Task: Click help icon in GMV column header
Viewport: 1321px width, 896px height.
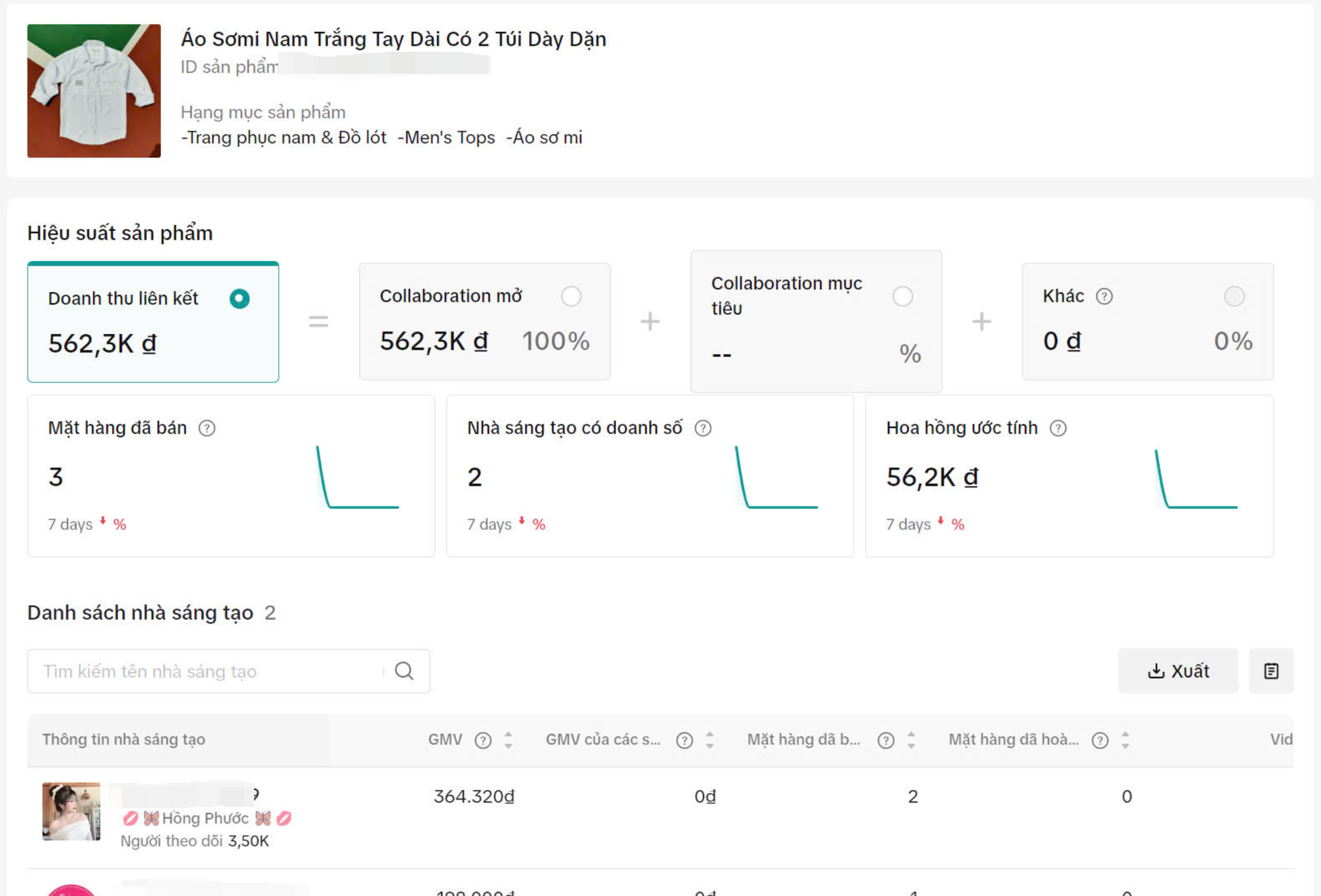Action: coord(483,740)
